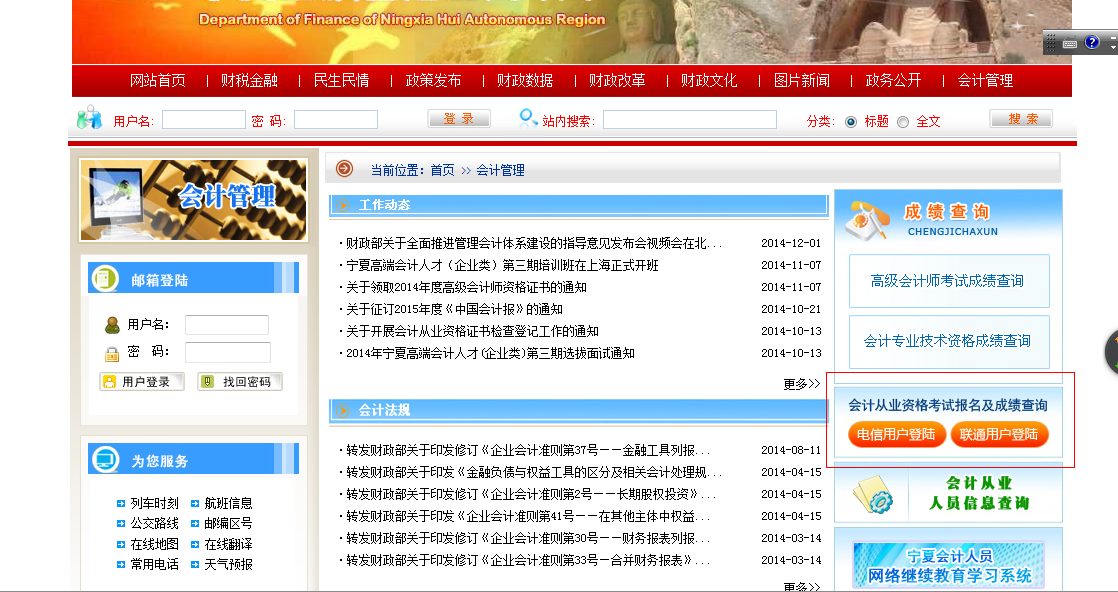1118x592 pixels.
Task: Focus the 站内搜索 input field
Action: point(689,120)
